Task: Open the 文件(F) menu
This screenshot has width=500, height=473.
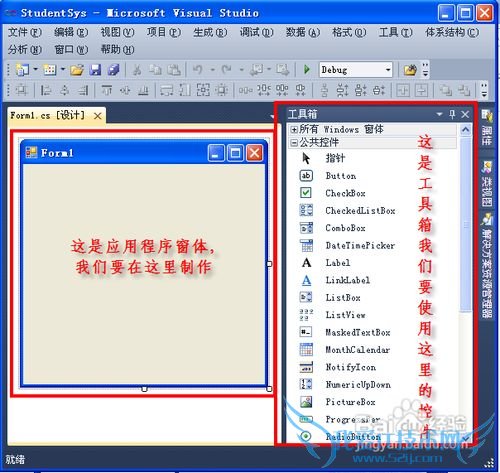Action: pyautogui.click(x=25, y=32)
